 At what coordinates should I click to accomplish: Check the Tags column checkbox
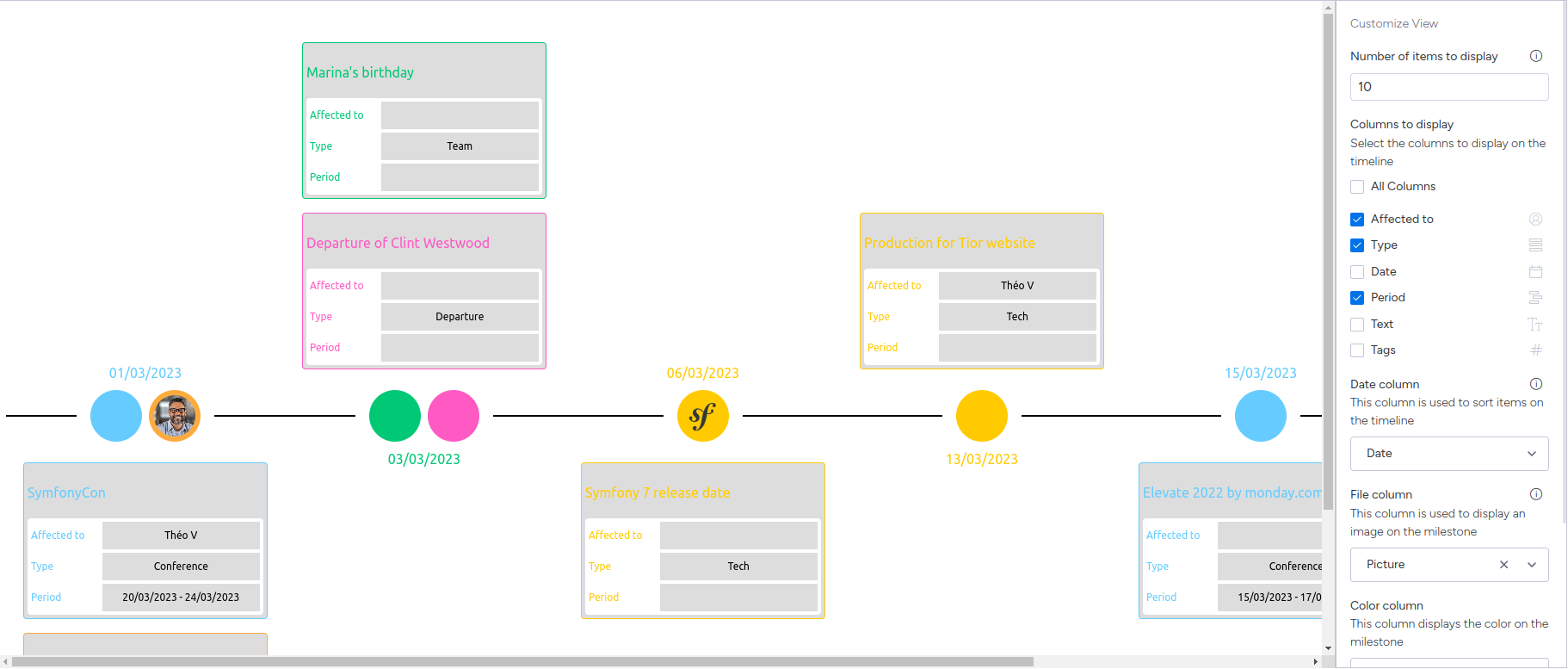tap(1357, 350)
